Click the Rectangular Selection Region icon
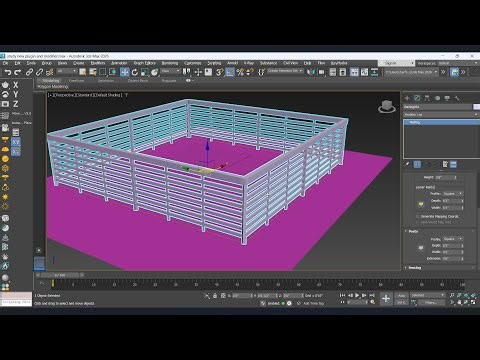The height and width of the screenshot is (360, 480). [103, 72]
